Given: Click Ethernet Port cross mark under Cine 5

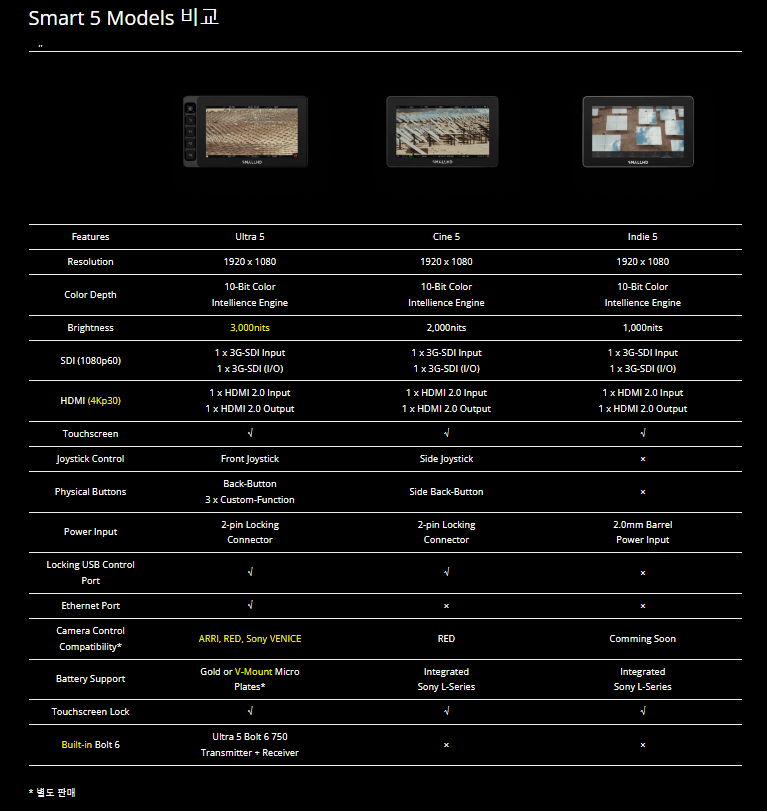Looking at the screenshot, I should pyautogui.click(x=446, y=606).
